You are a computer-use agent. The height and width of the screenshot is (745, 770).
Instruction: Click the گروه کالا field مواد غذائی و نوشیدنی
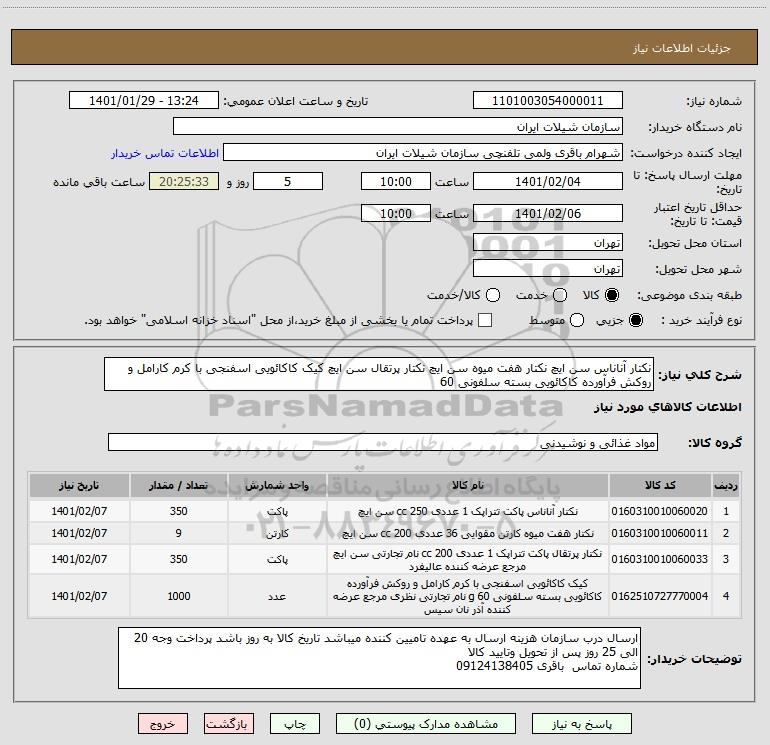383,442
